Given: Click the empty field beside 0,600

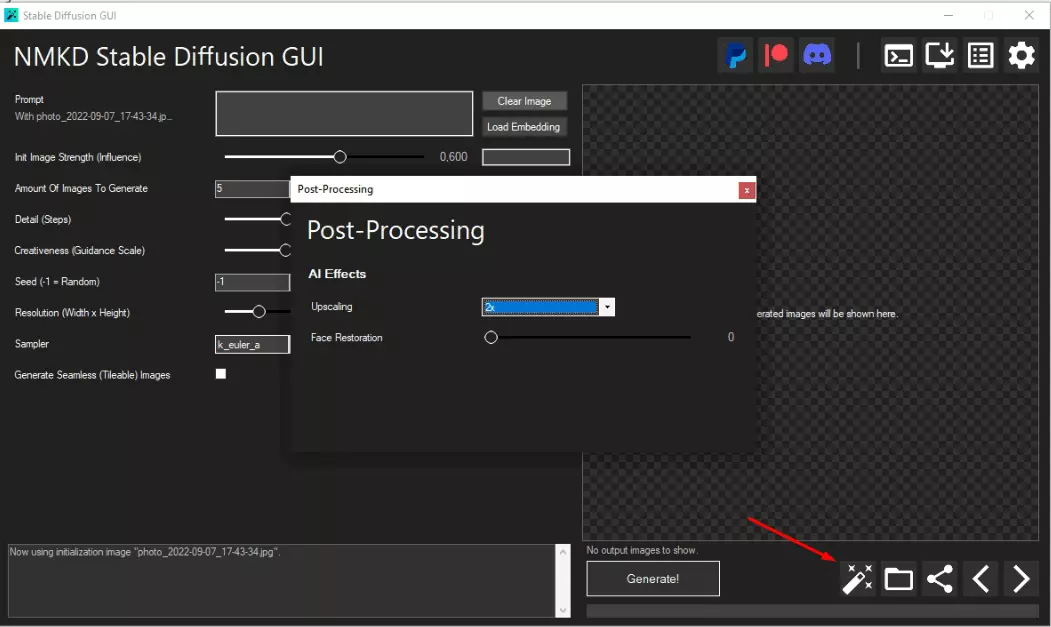Looking at the screenshot, I should click(x=526, y=157).
